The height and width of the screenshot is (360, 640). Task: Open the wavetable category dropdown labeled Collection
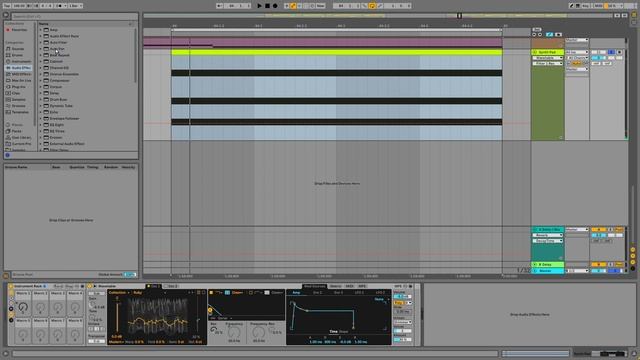[x=119, y=292]
